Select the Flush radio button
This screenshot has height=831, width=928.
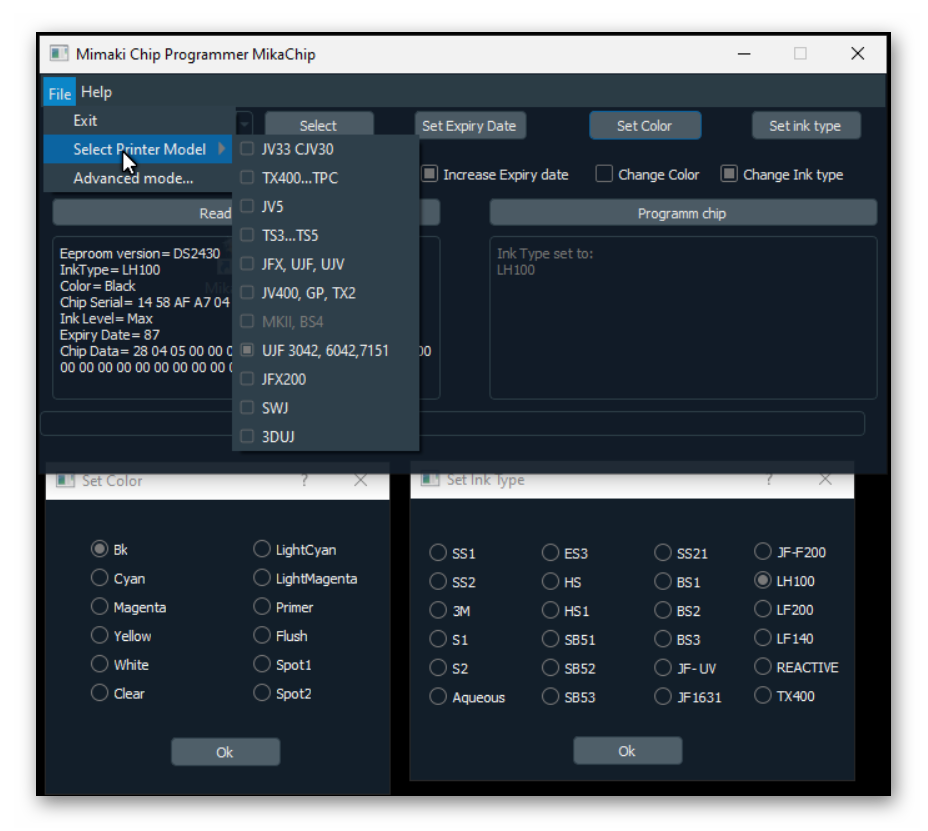(x=262, y=635)
